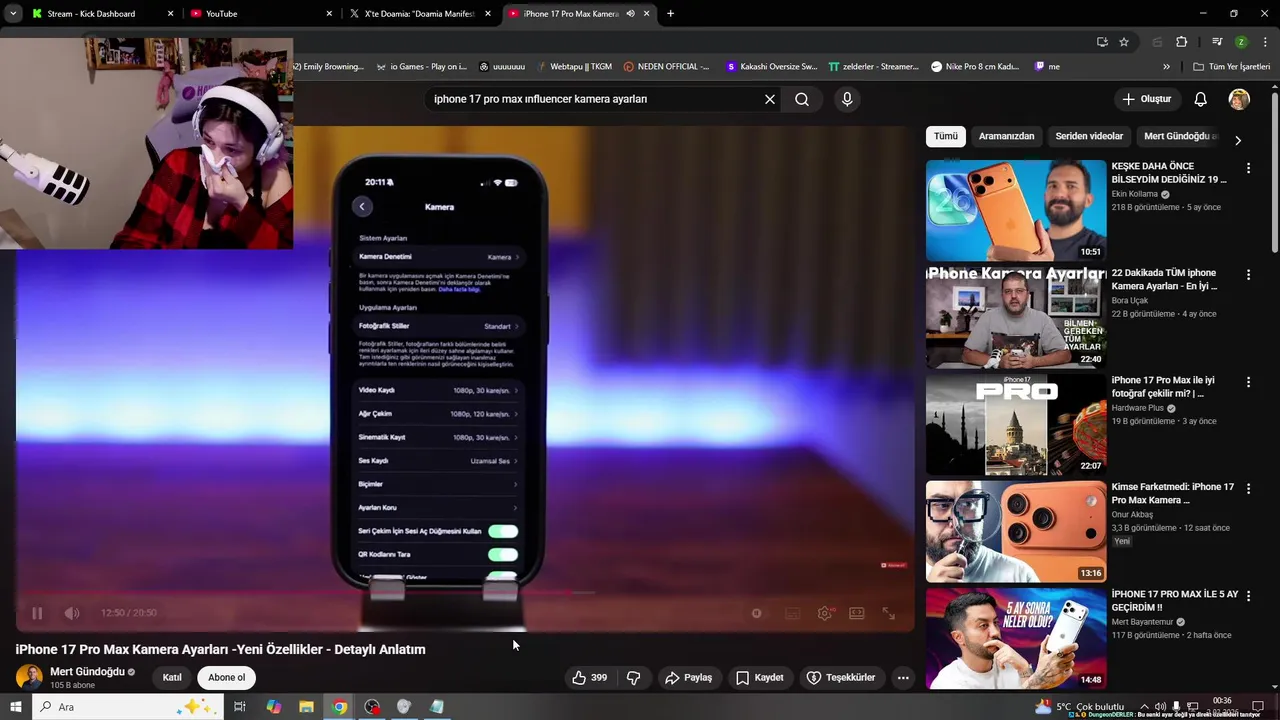Switch to the Stream - Kick Dashboard tab

click(100, 14)
